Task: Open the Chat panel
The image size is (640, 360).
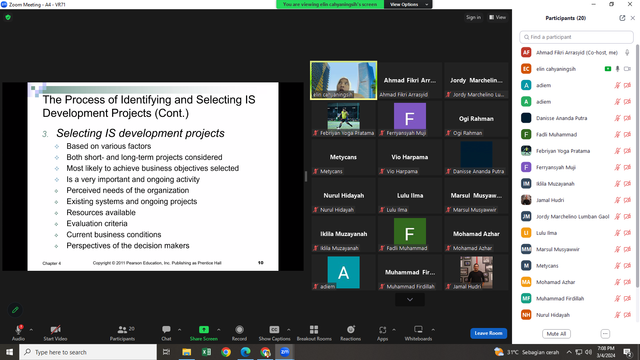Action: click(x=166, y=332)
